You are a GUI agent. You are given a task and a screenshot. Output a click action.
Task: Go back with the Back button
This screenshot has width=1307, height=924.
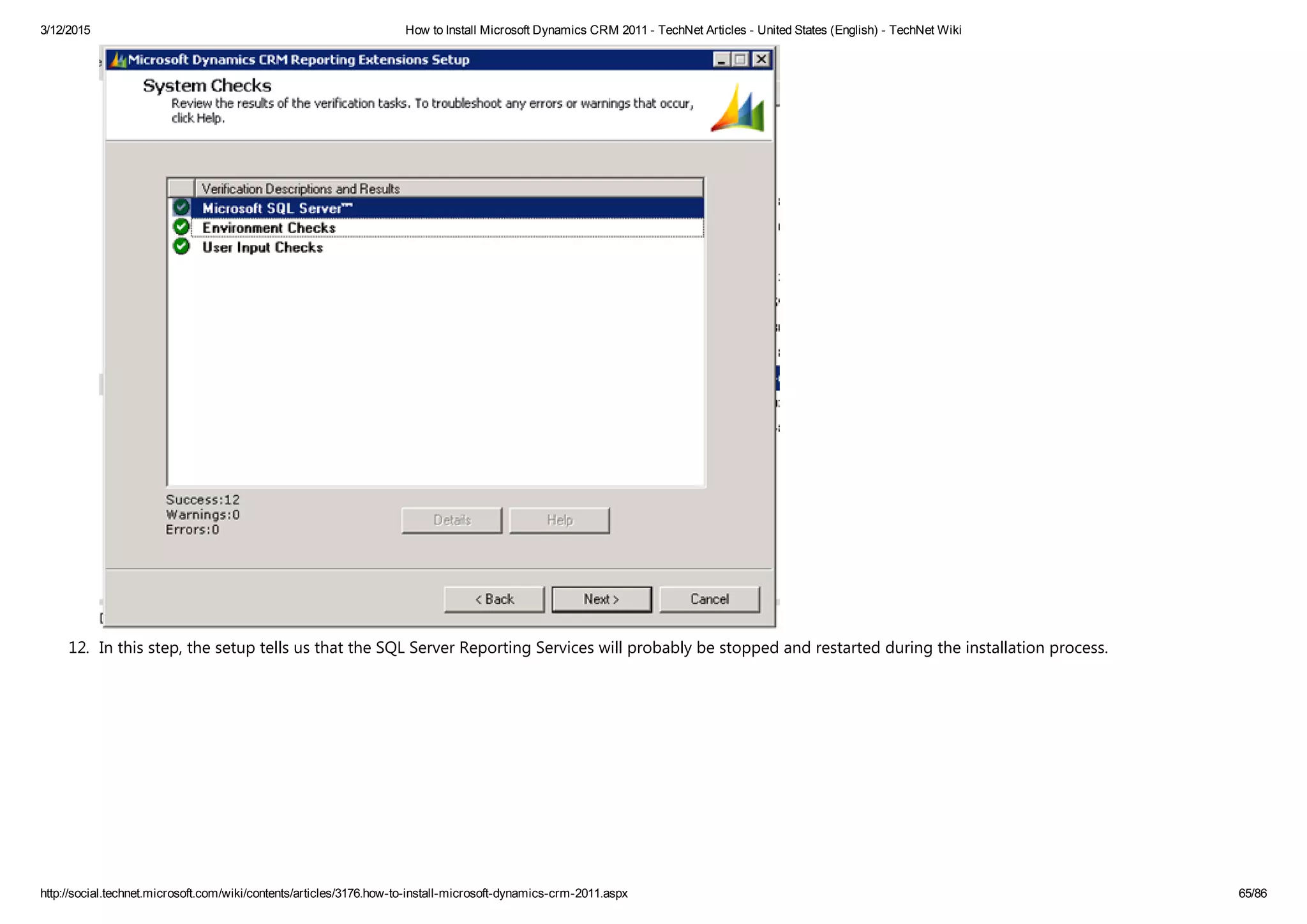494,599
